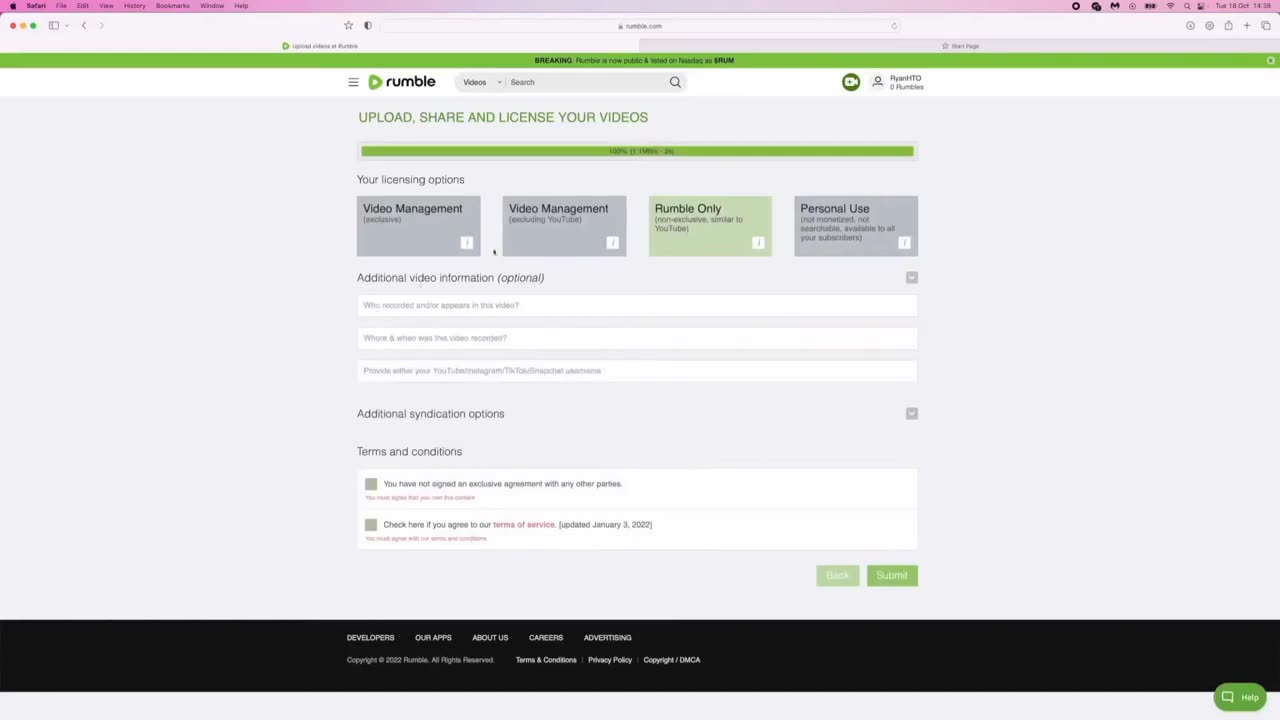Open the Apple menu
1280x720 pixels.
click(13, 6)
